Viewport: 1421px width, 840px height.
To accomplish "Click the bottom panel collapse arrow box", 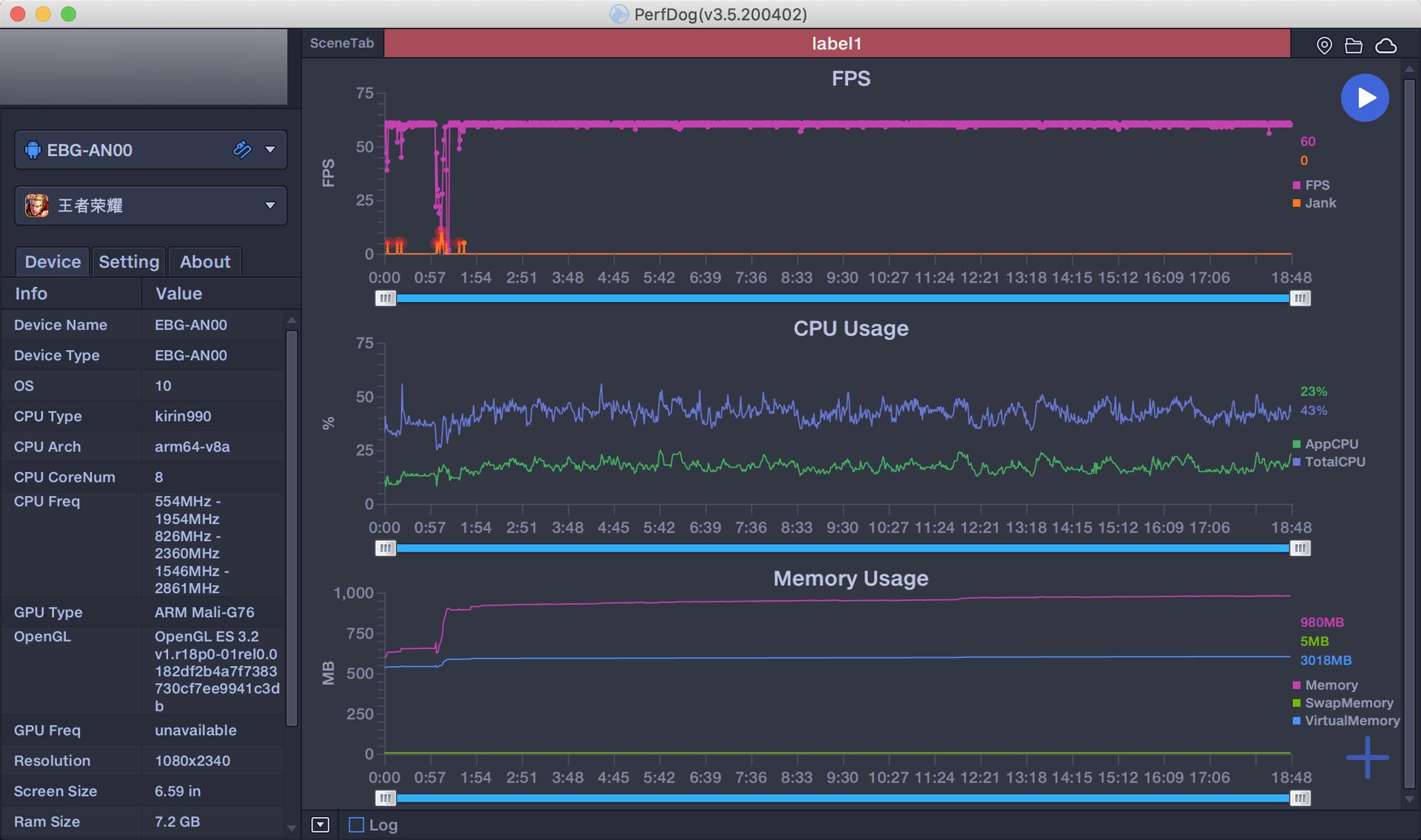I will pyautogui.click(x=320, y=824).
